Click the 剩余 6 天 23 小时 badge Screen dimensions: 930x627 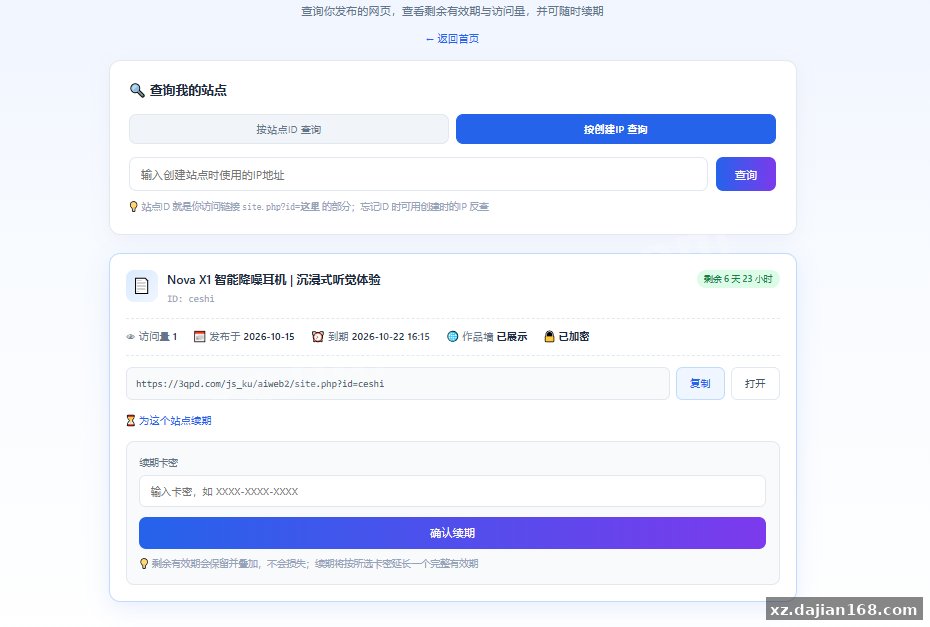click(738, 279)
